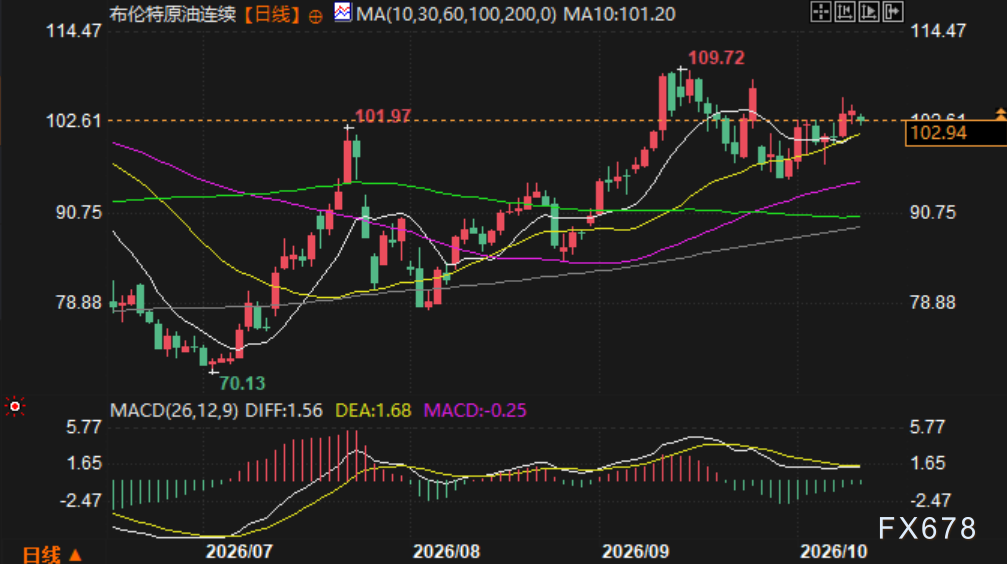
Task: Click the MACD(26,12,9) indicator label
Action: click(x=174, y=410)
